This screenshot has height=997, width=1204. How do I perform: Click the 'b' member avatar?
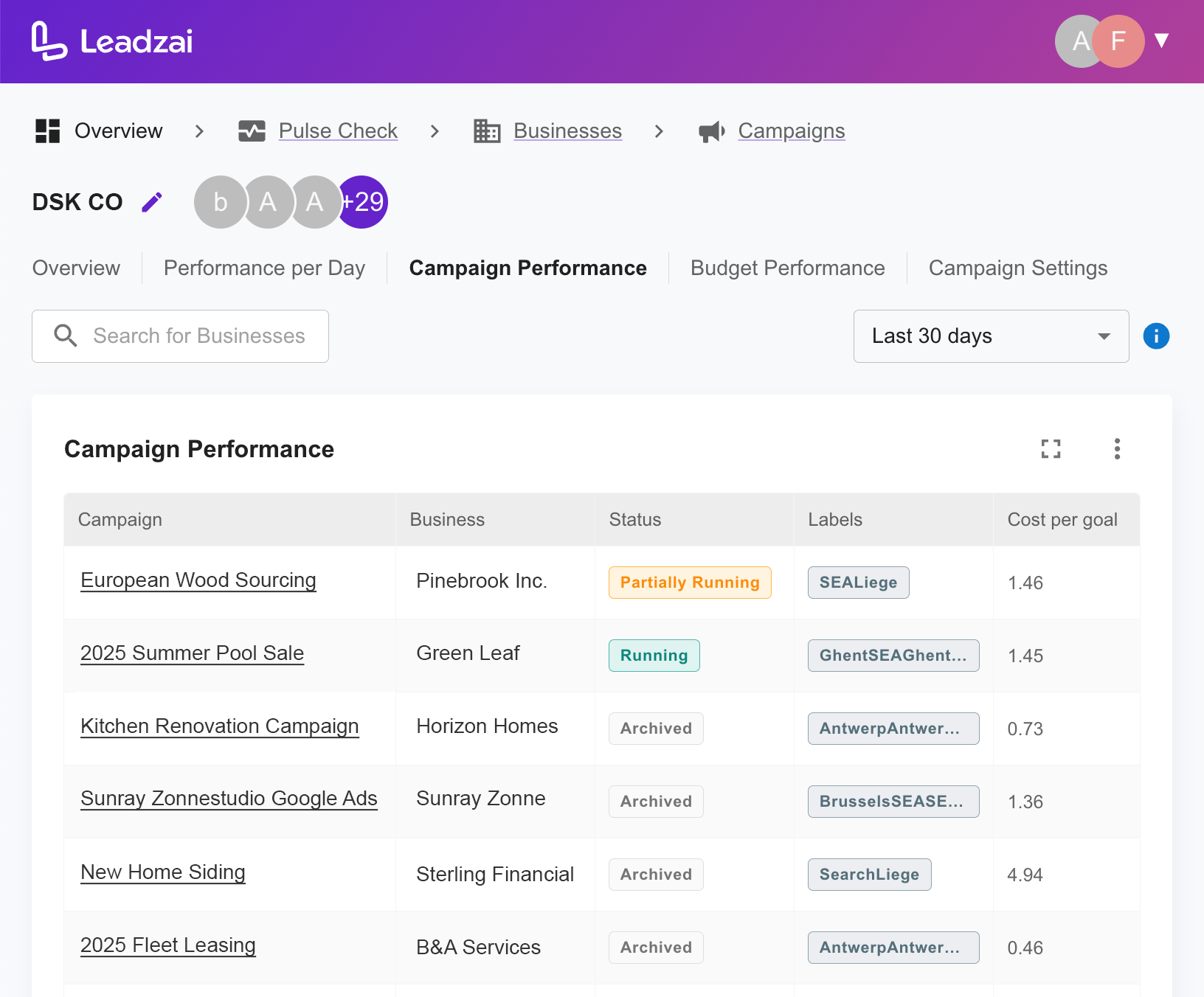tap(220, 202)
